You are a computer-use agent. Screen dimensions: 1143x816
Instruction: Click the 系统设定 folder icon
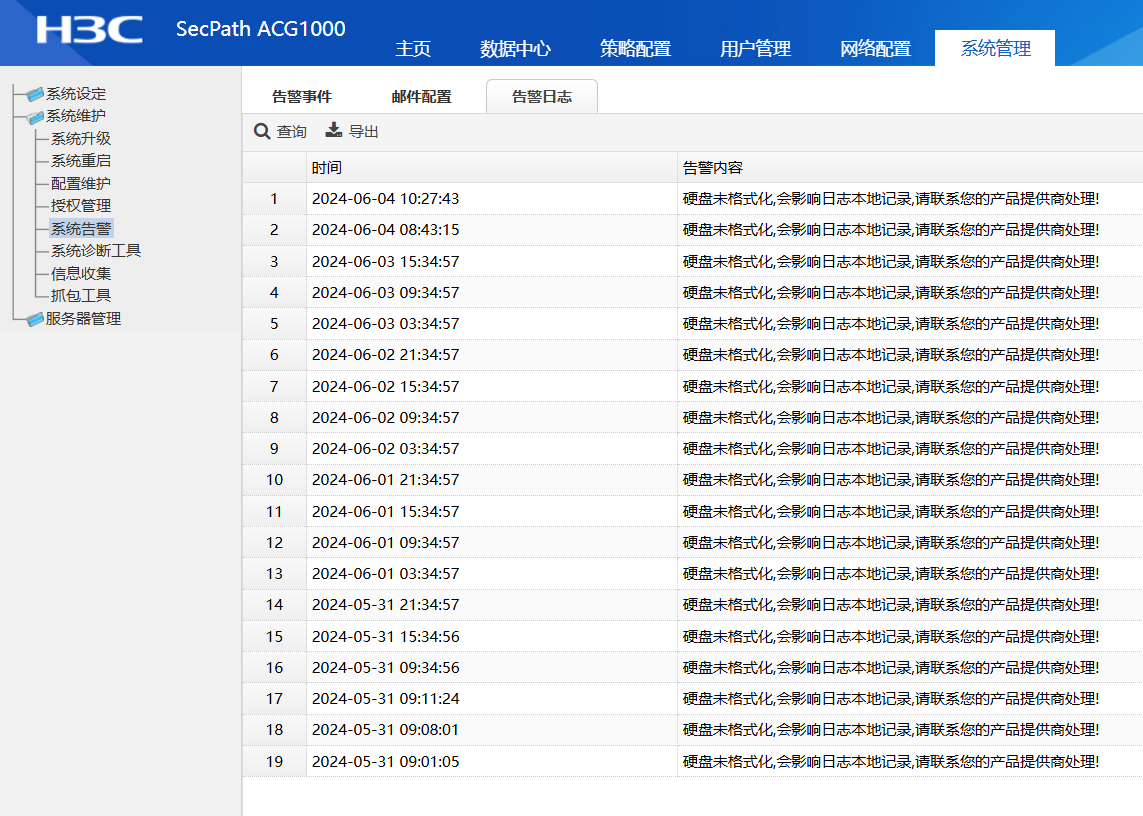point(36,94)
